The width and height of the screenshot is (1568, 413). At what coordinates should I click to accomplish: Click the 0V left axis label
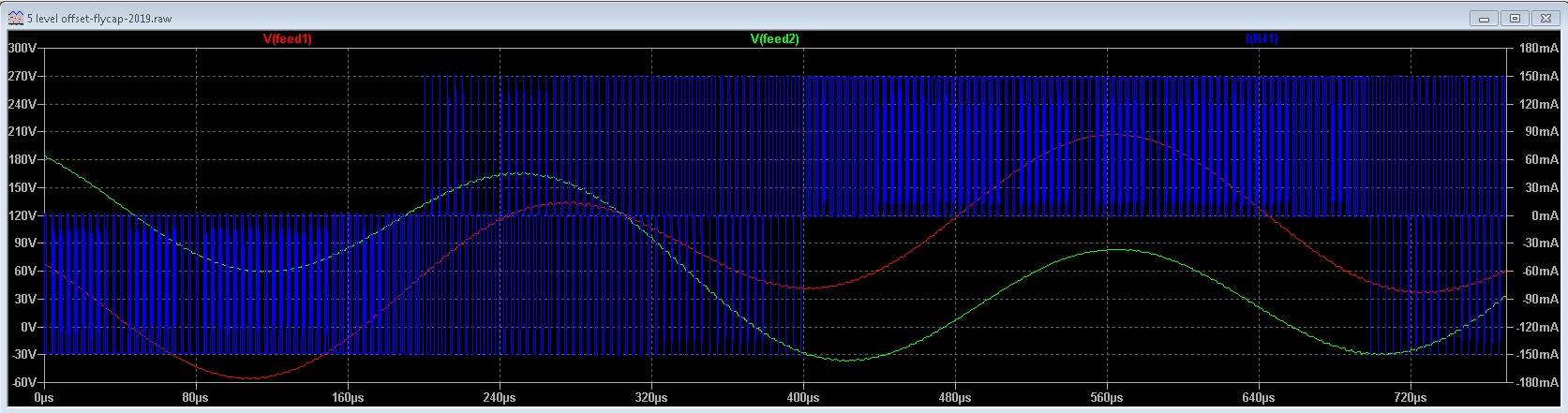point(29,327)
